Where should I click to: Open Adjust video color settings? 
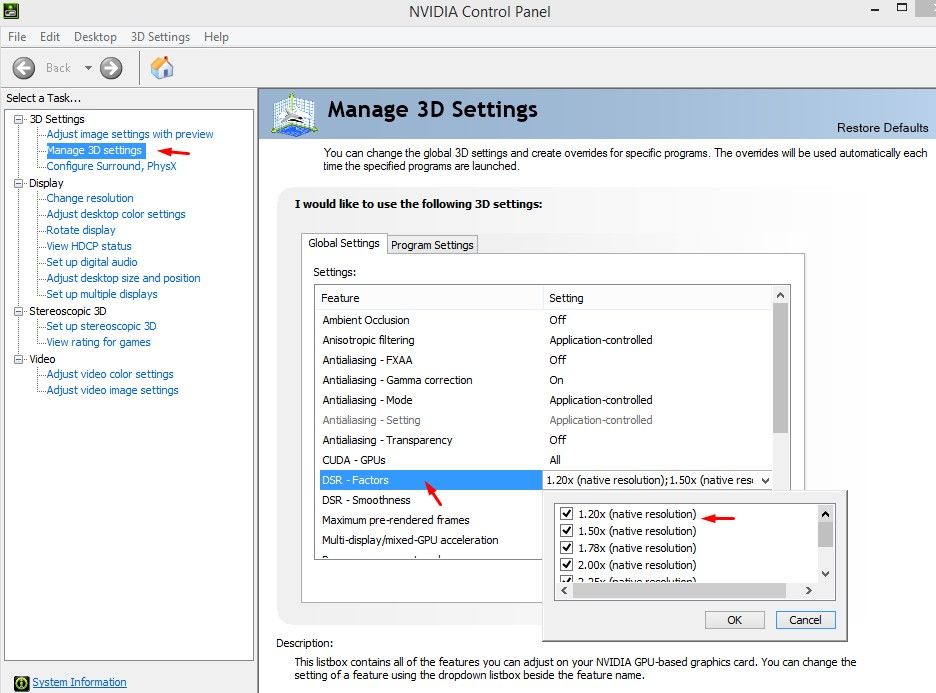(110, 374)
